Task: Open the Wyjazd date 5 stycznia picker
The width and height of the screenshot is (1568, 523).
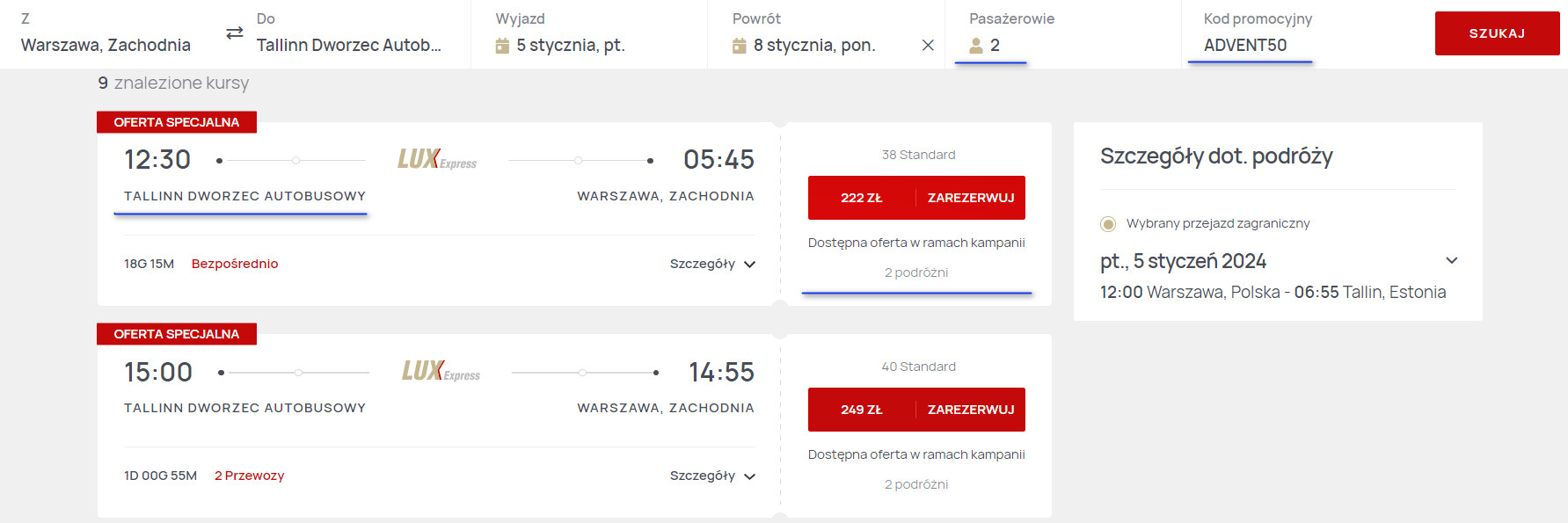Action: (x=571, y=46)
